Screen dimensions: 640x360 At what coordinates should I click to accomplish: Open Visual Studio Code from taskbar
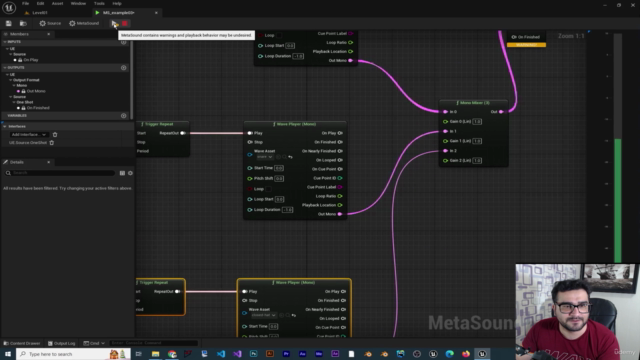tap(221, 354)
